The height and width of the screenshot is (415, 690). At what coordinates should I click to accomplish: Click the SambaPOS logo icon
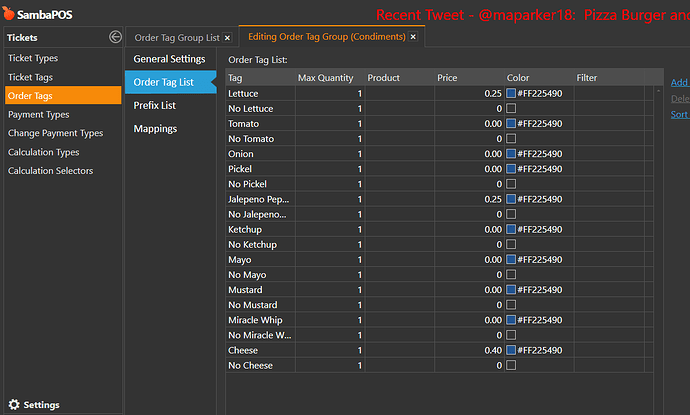pyautogui.click(x=9, y=16)
